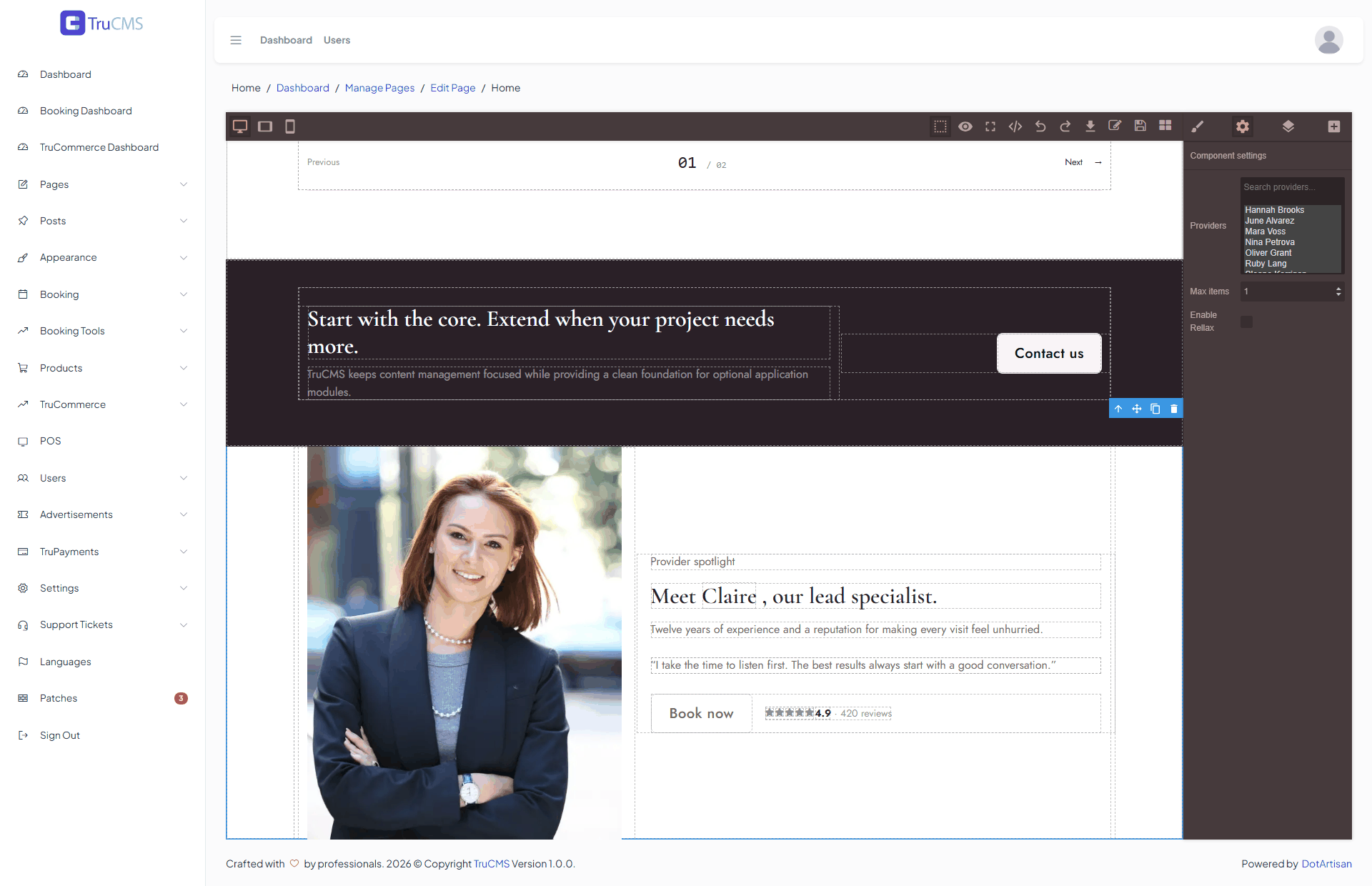This screenshot has width=1372, height=886.
Task: Switch to desktop device preview
Action: click(240, 126)
